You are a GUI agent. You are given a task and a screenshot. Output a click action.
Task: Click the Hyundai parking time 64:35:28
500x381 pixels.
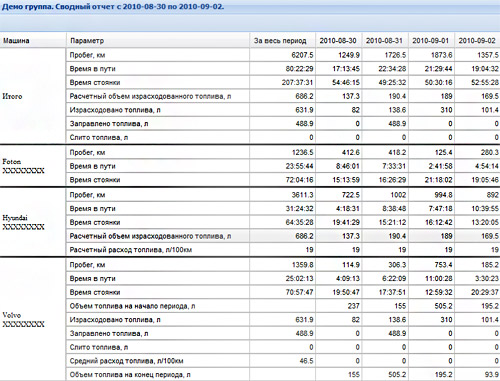(x=299, y=222)
